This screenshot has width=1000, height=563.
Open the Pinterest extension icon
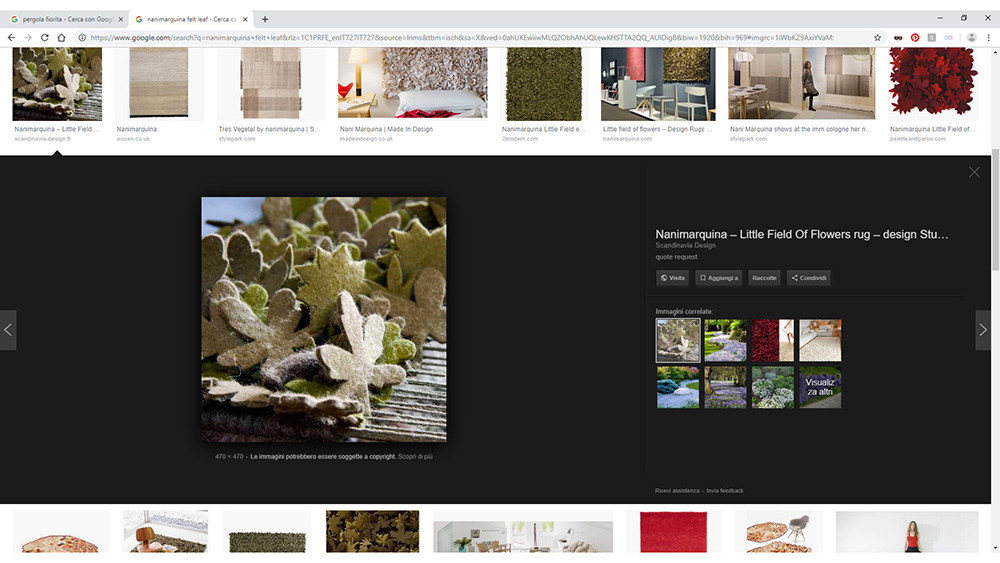tap(915, 38)
